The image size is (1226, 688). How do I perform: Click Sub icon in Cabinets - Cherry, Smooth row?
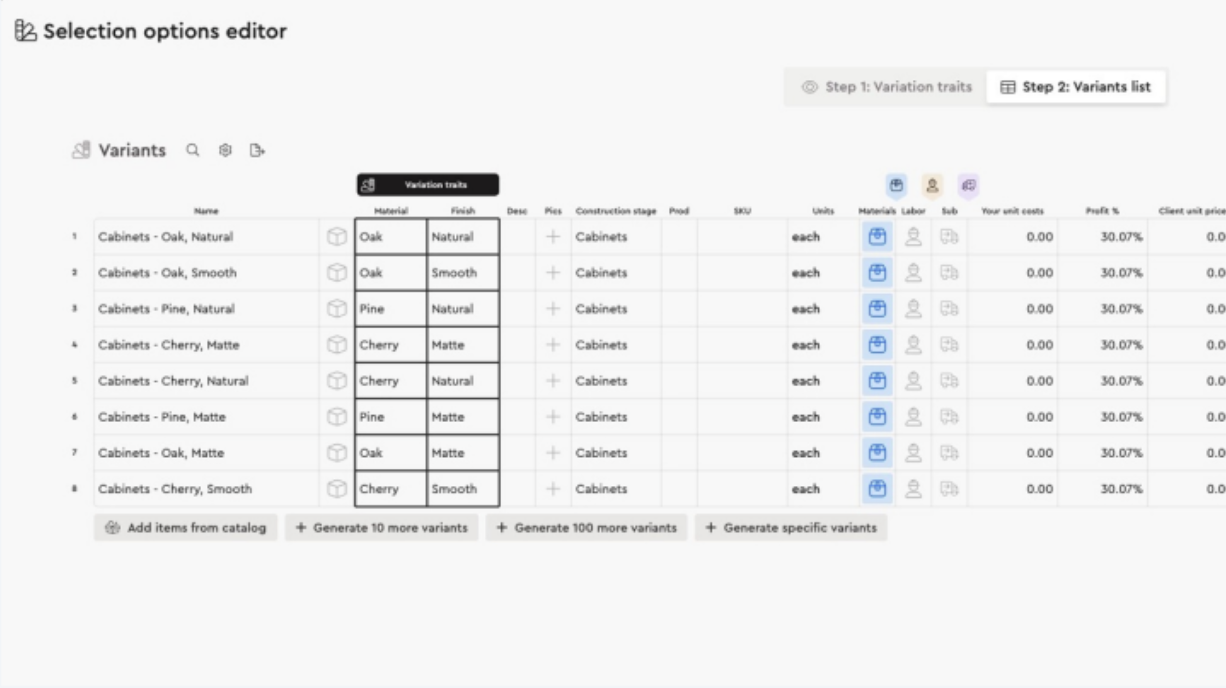coord(949,489)
